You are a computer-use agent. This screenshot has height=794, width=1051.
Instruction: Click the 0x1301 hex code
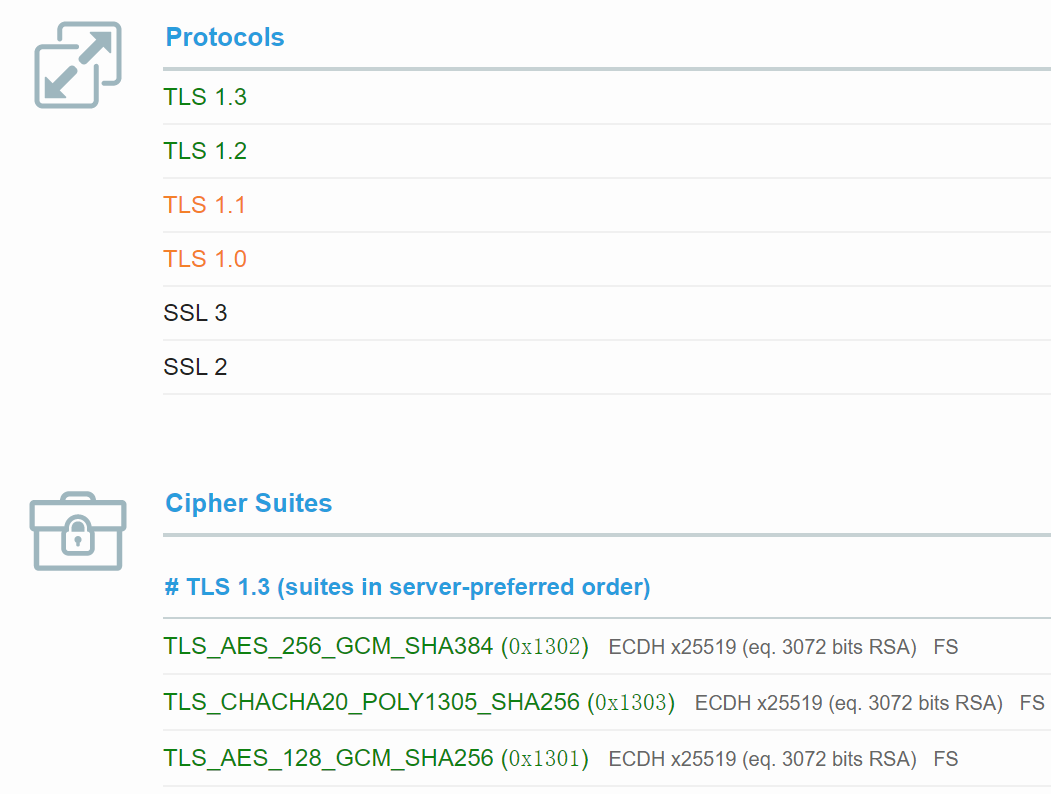click(545, 759)
